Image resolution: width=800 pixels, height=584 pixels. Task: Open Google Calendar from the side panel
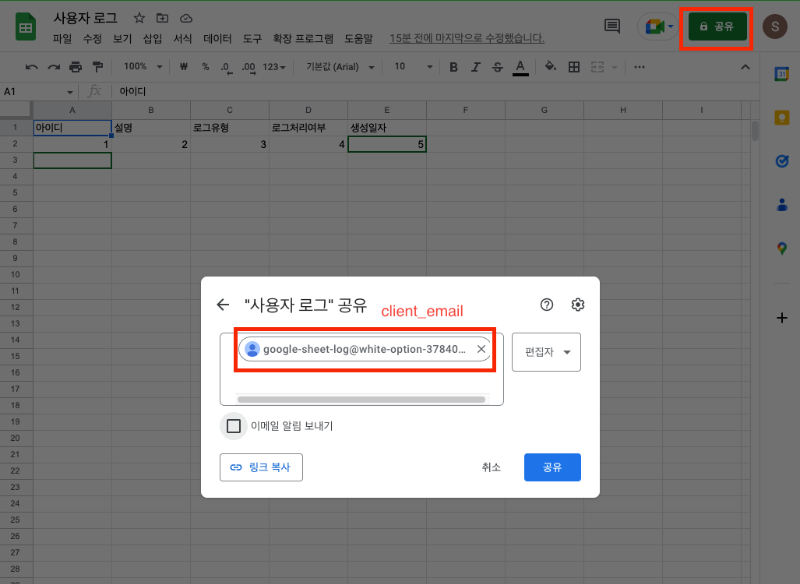click(781, 73)
